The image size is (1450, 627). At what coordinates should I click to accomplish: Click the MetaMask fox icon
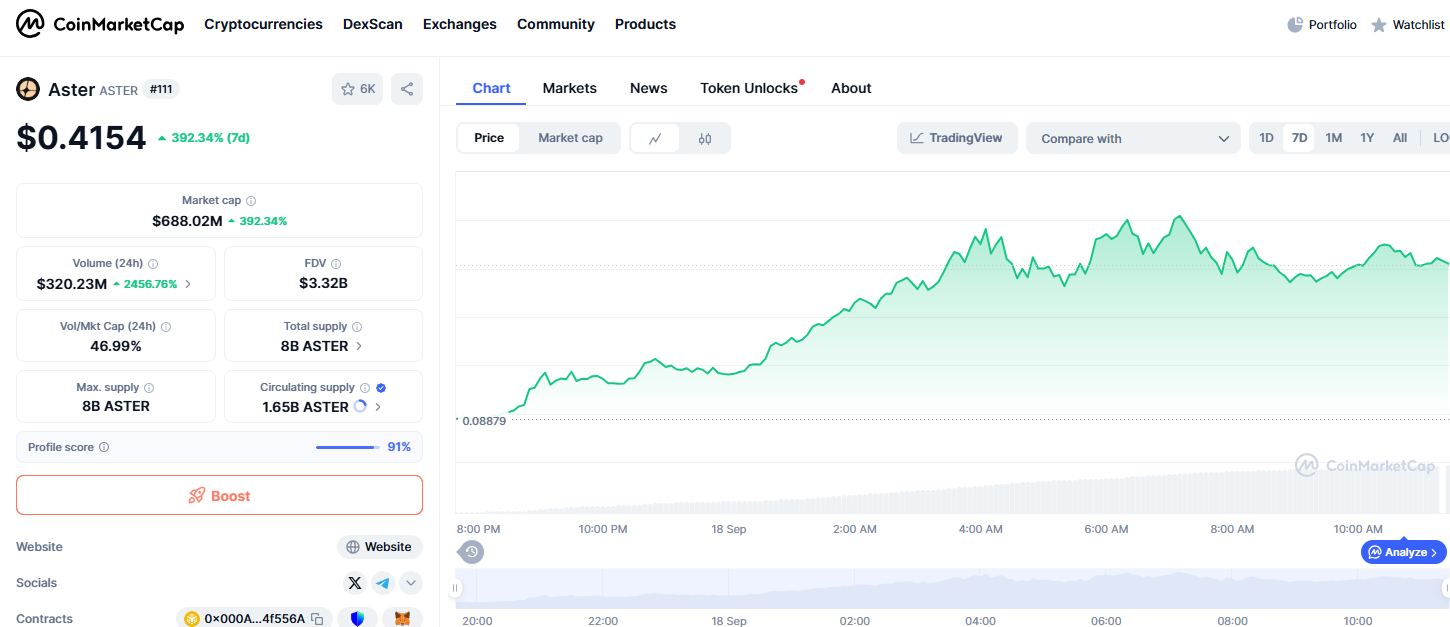click(x=402, y=619)
